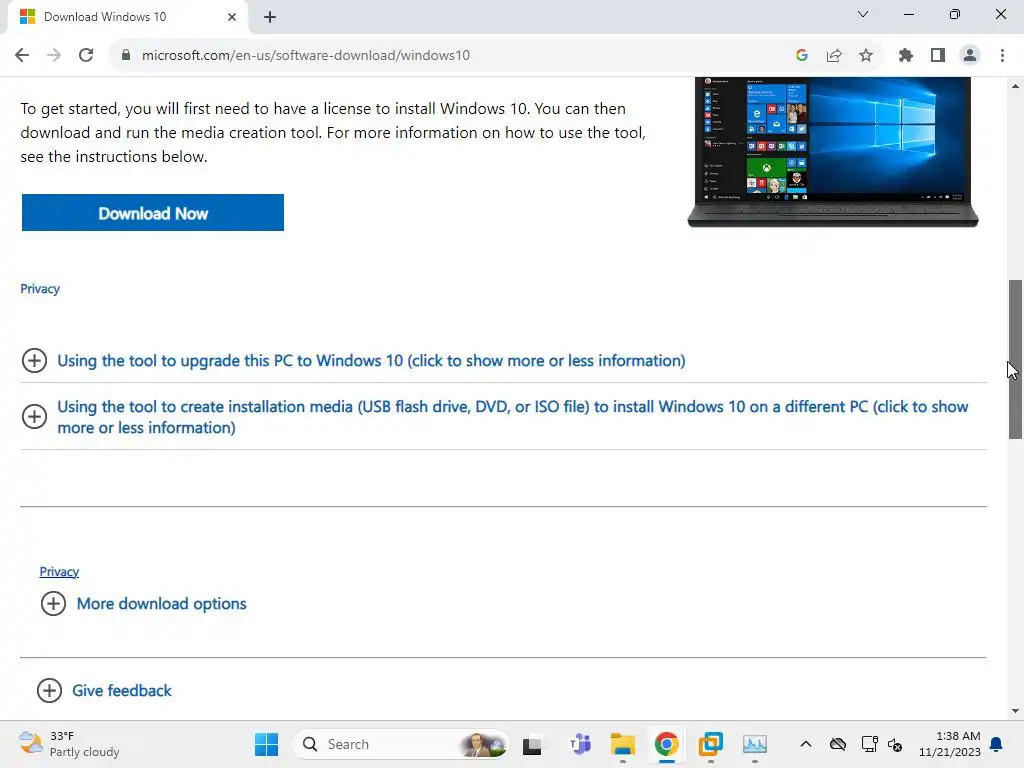Go back using the browser back arrow
This screenshot has width=1024, height=768.
pos(22,55)
